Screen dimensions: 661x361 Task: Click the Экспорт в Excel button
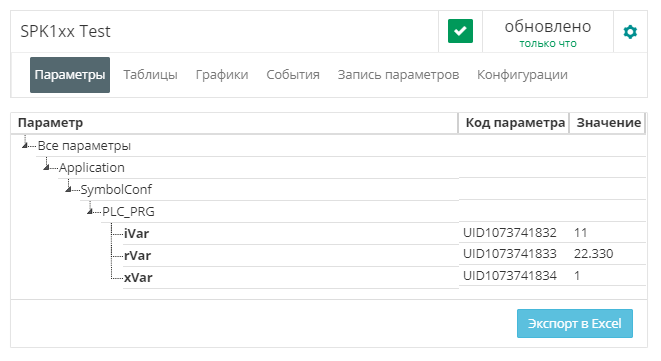(575, 323)
